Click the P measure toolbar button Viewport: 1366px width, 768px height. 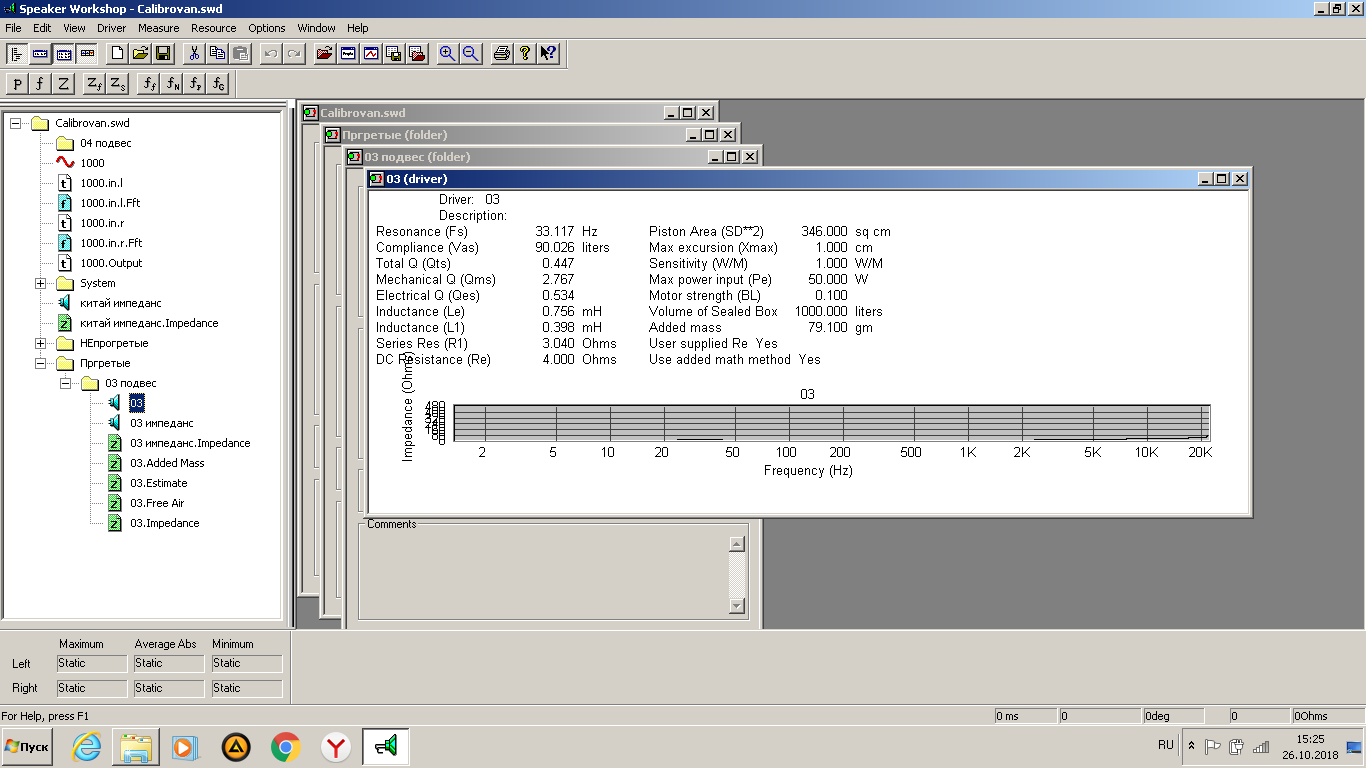click(17, 84)
